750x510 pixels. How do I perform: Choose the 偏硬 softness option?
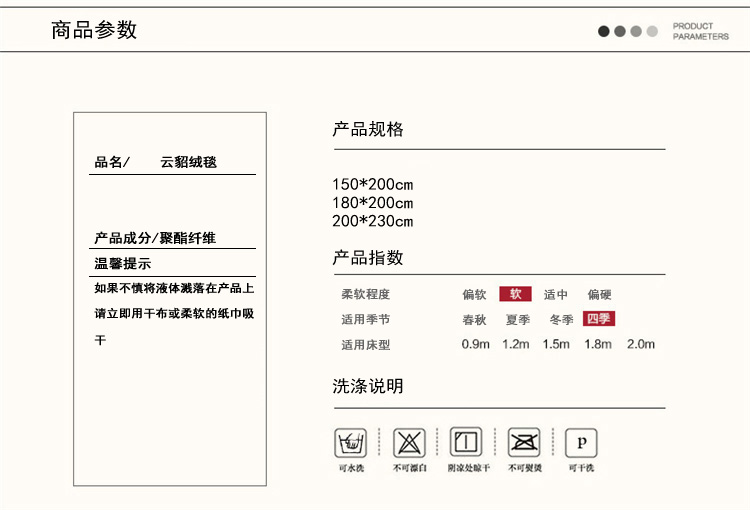pyautogui.click(x=600, y=294)
